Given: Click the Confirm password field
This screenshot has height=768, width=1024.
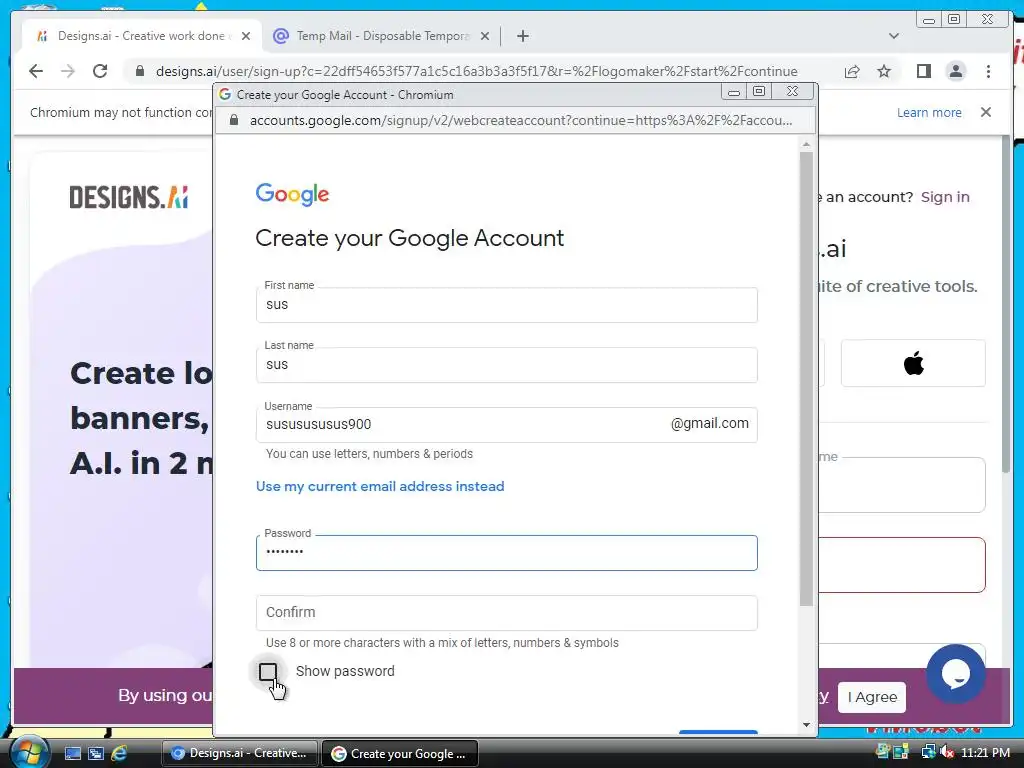Looking at the screenshot, I should coord(506,613).
